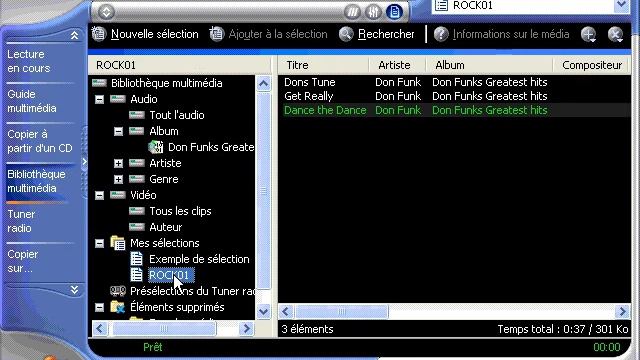Open Copier à partir d'un CD tab

(x=40, y=141)
